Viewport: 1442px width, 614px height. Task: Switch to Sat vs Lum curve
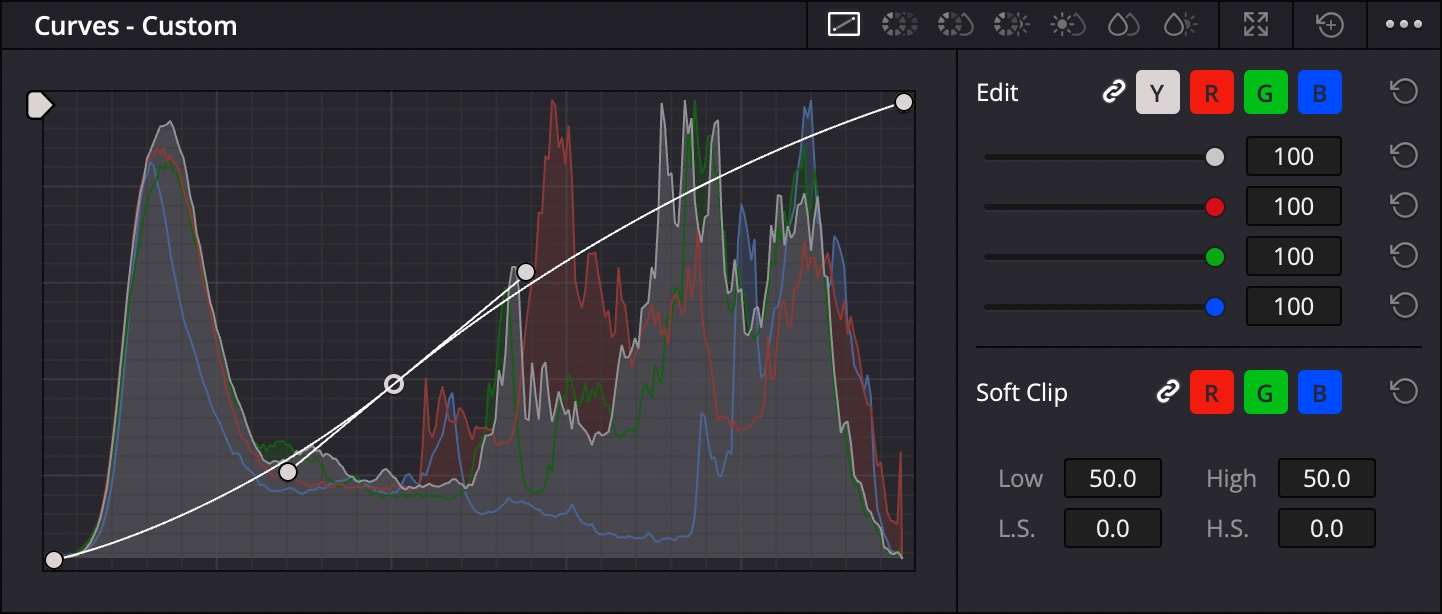[1180, 25]
